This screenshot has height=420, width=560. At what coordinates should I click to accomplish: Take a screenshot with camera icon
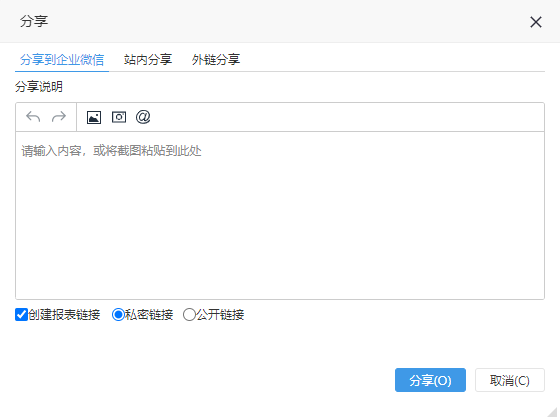tap(119, 117)
